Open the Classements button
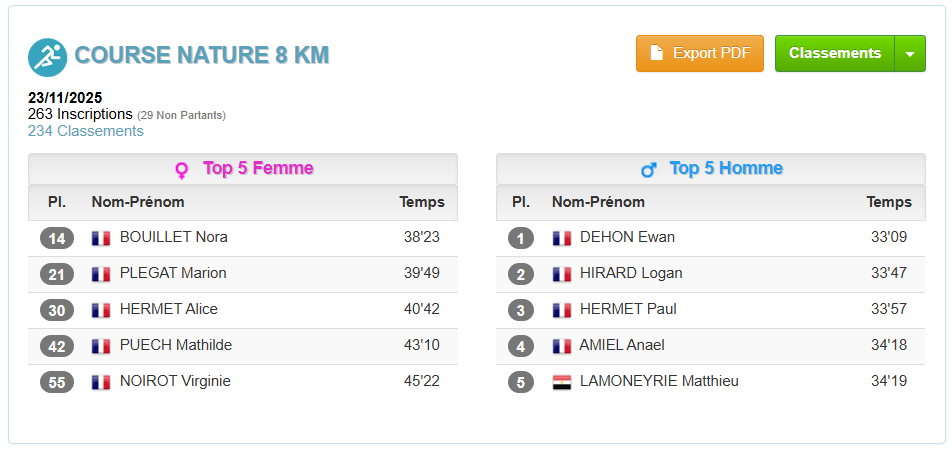This screenshot has width=952, height=451. (834, 54)
